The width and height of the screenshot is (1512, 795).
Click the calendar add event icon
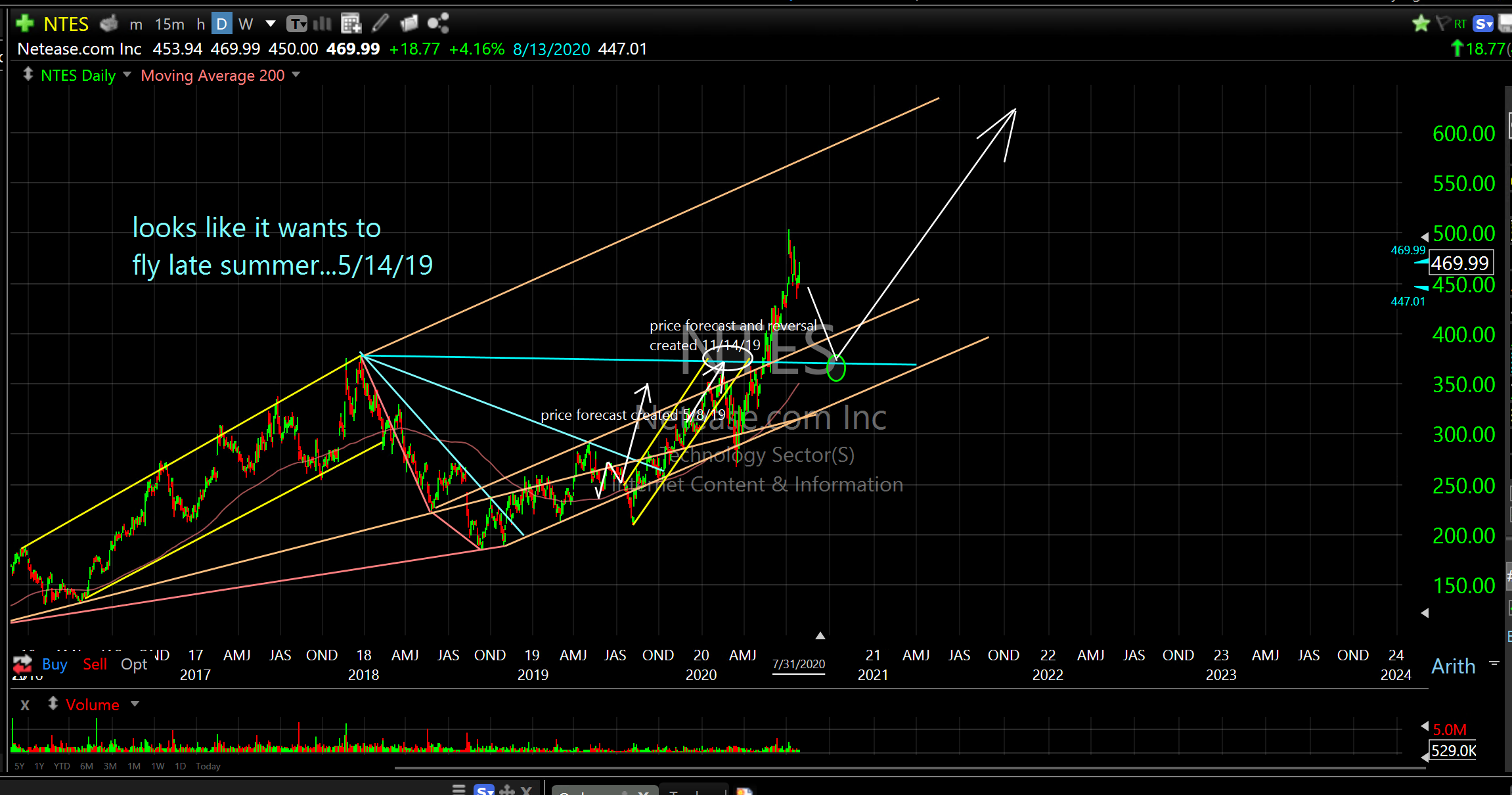(x=351, y=24)
